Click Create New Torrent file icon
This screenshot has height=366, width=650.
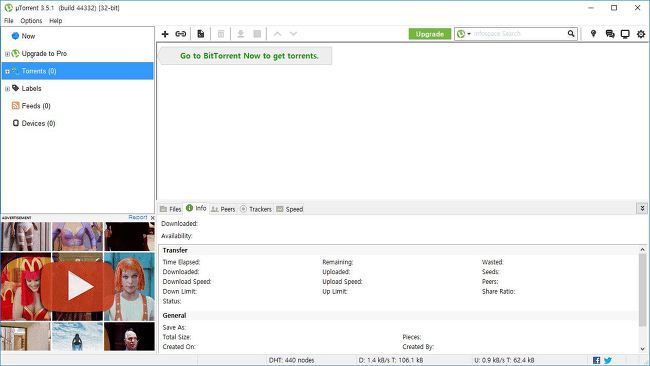201,34
